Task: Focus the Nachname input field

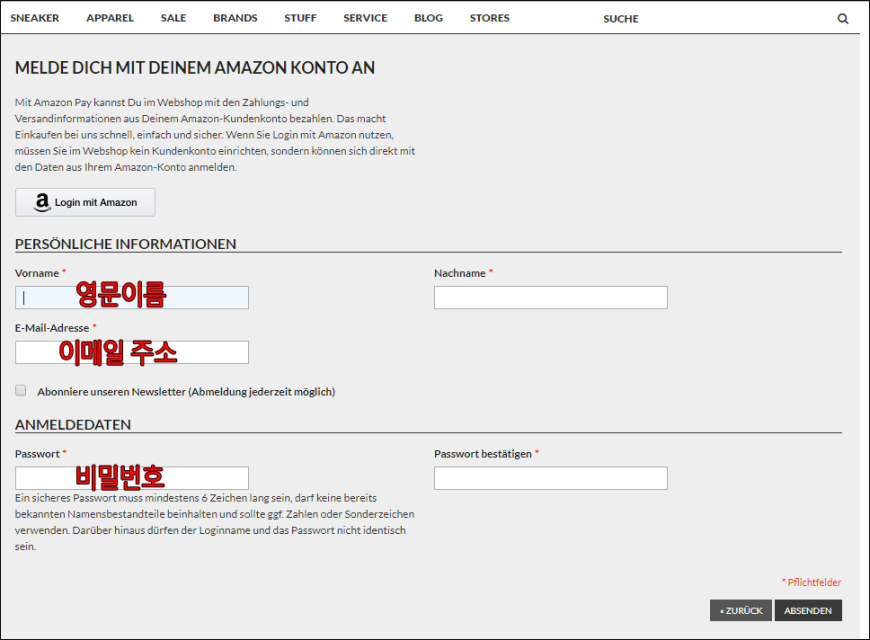Action: click(x=551, y=298)
